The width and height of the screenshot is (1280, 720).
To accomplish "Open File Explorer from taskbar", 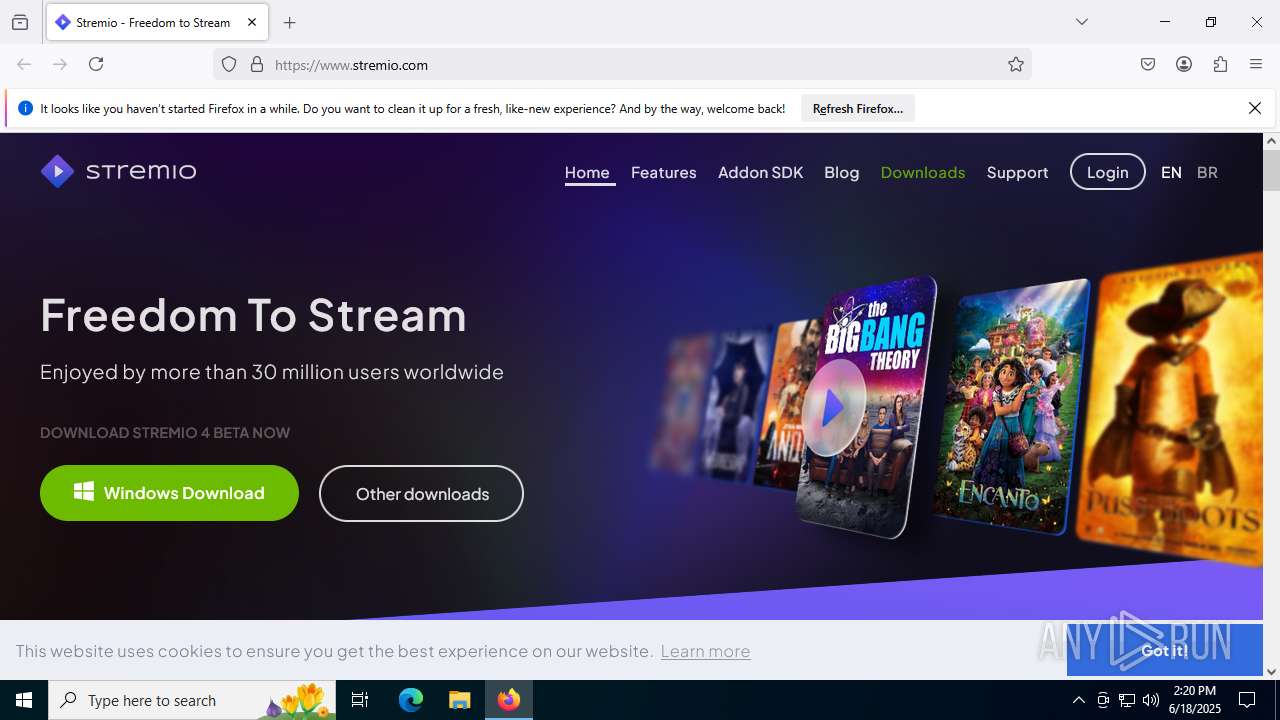I will click(x=459, y=700).
